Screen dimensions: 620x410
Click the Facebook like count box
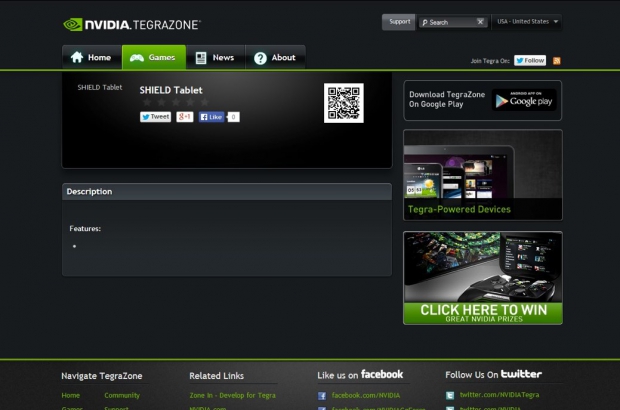[233, 117]
